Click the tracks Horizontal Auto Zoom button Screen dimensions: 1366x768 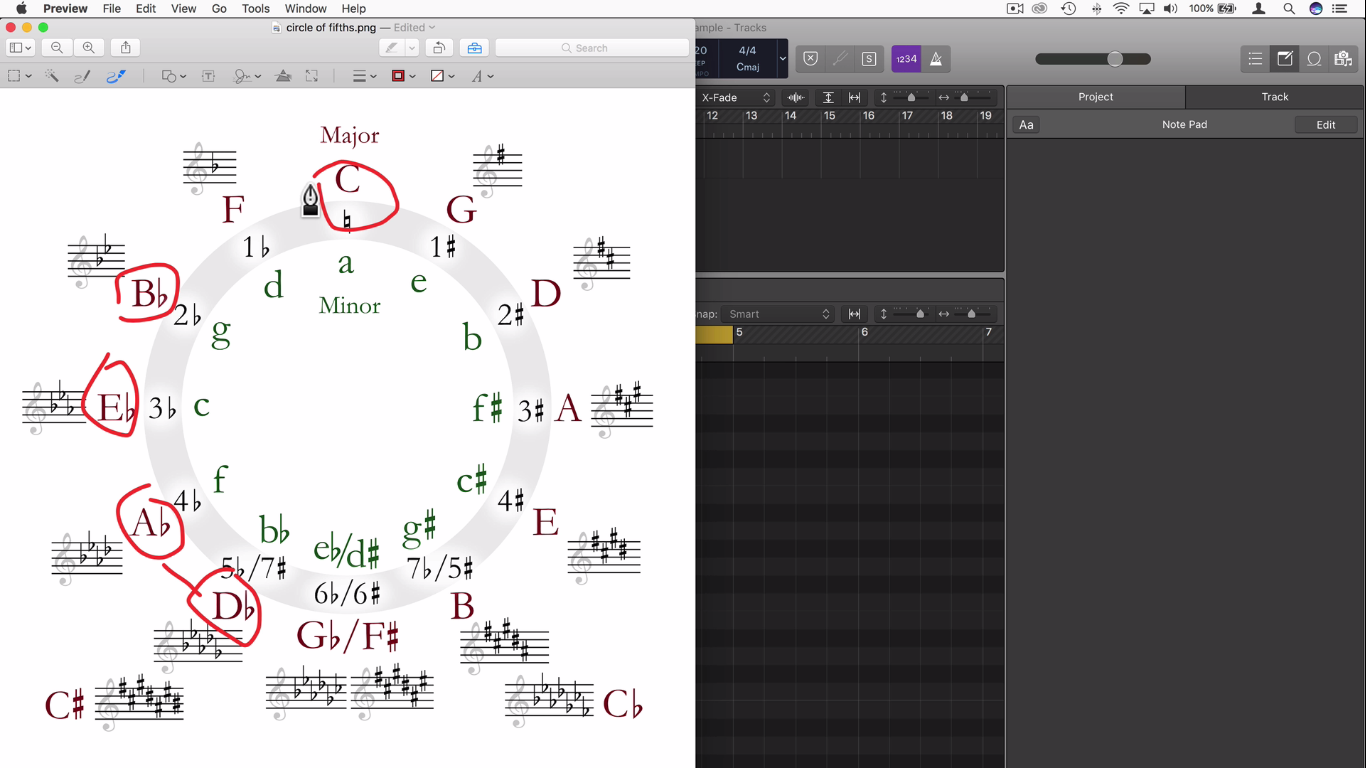click(855, 97)
